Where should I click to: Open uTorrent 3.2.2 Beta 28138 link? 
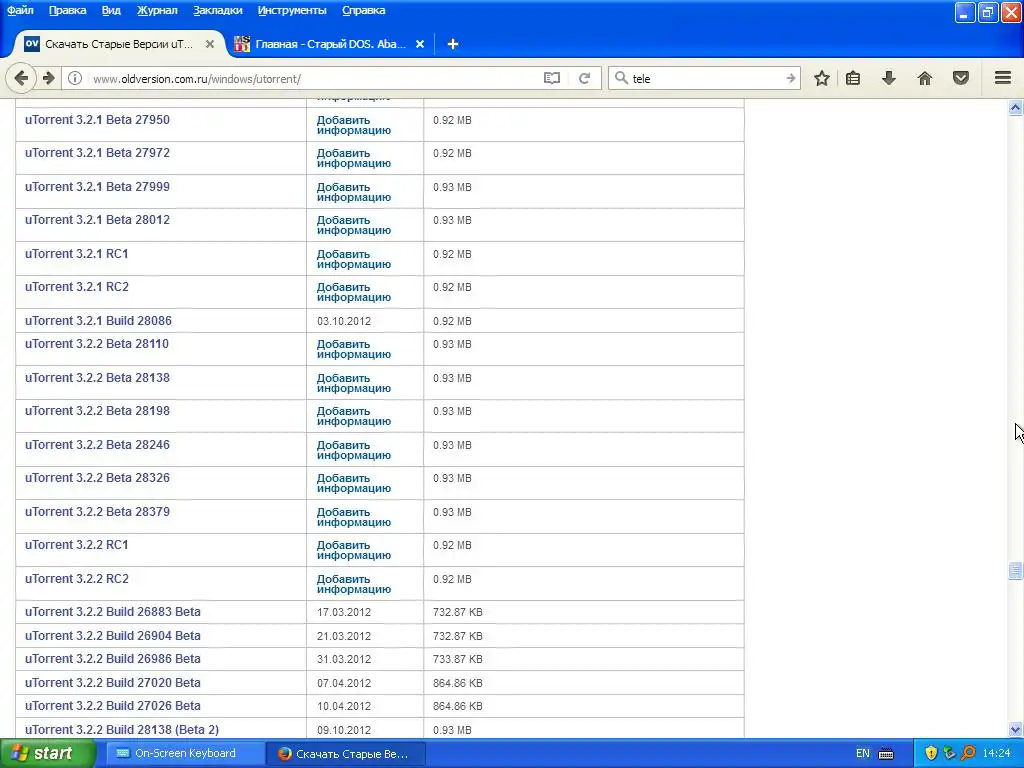pos(97,377)
